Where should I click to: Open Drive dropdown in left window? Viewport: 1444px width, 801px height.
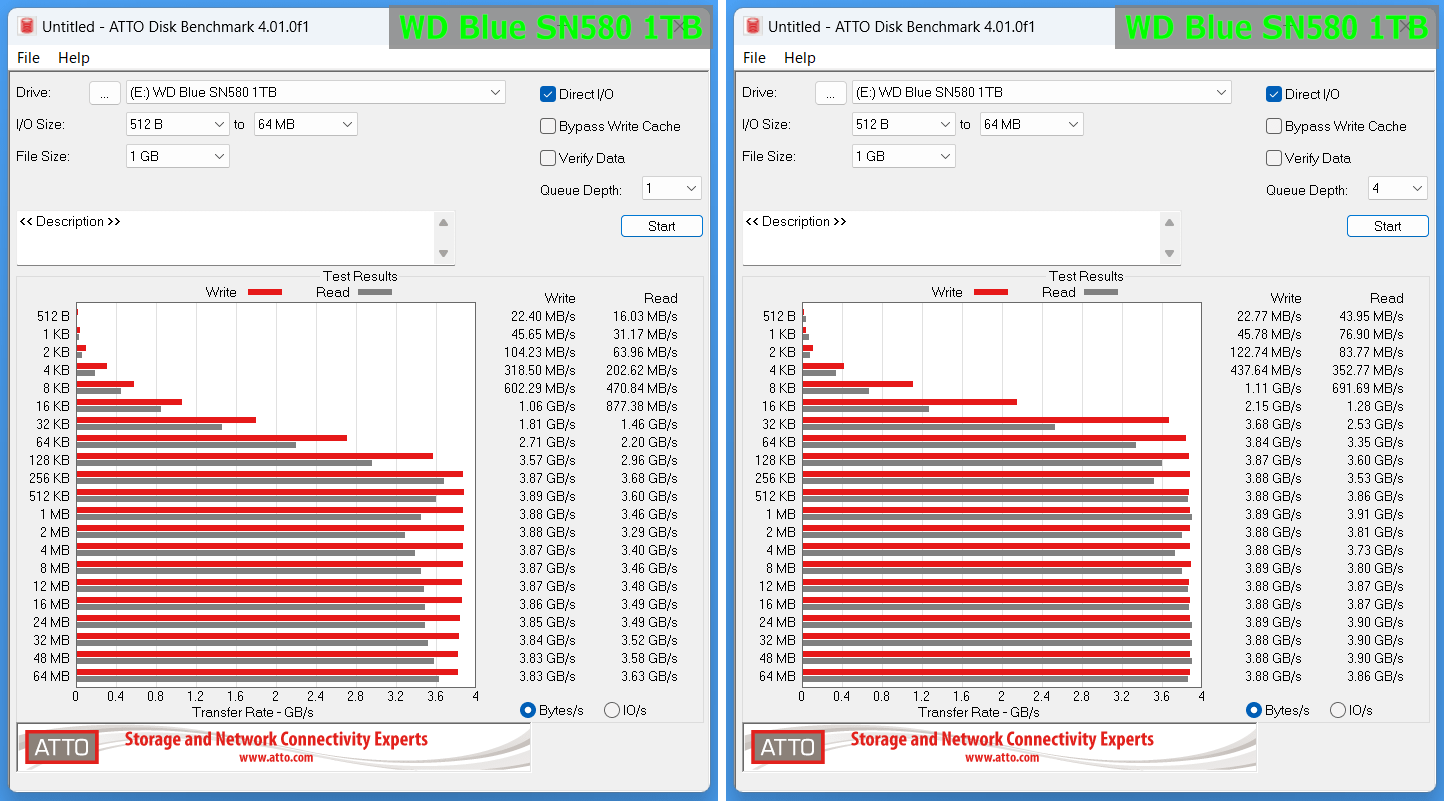(x=316, y=92)
